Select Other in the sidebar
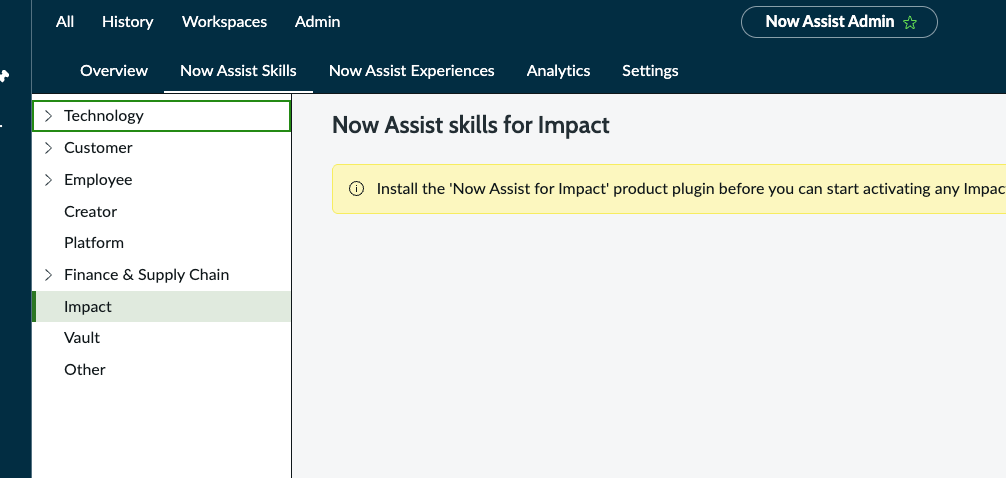 coord(162,370)
